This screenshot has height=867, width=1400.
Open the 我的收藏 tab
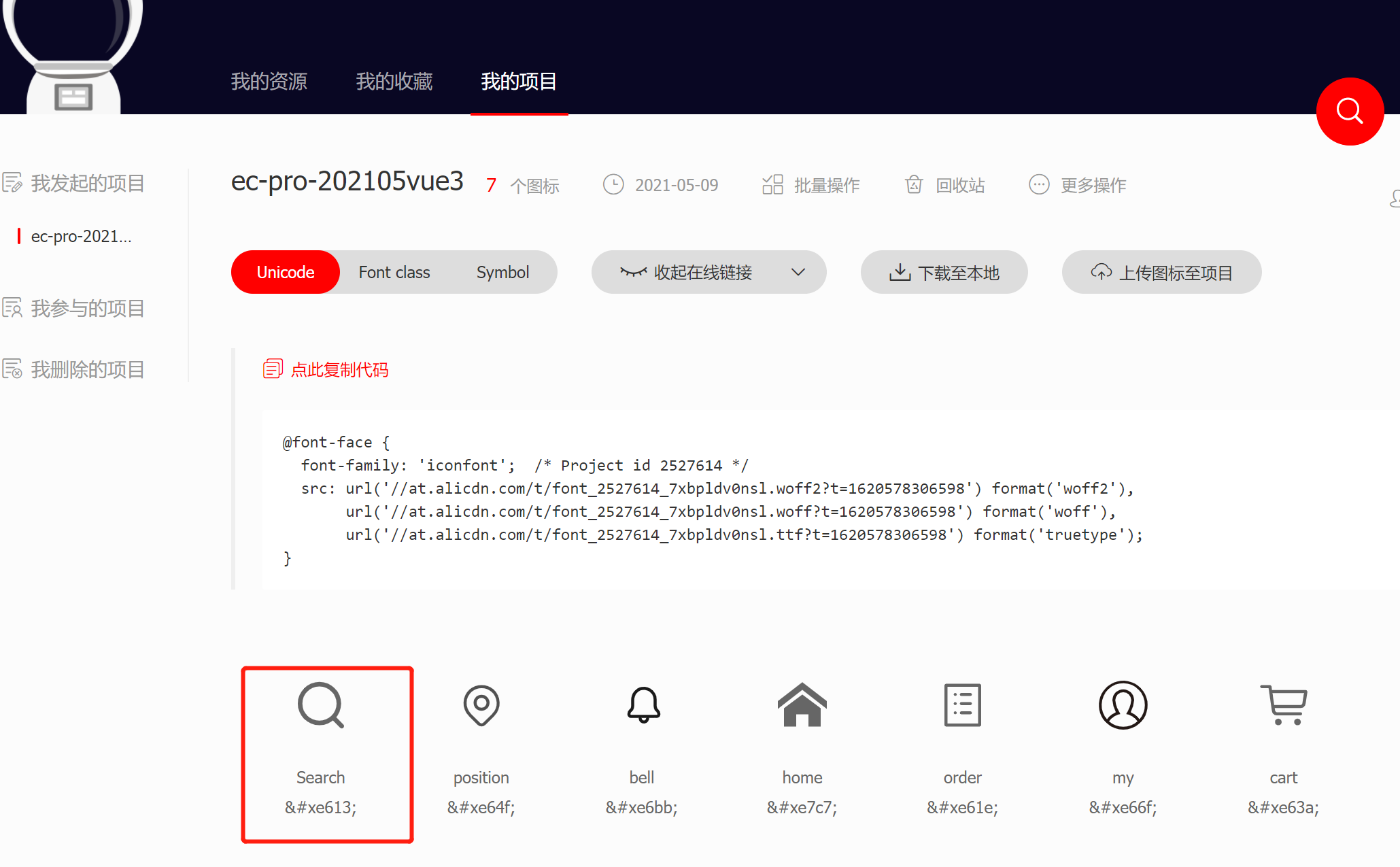pyautogui.click(x=394, y=82)
